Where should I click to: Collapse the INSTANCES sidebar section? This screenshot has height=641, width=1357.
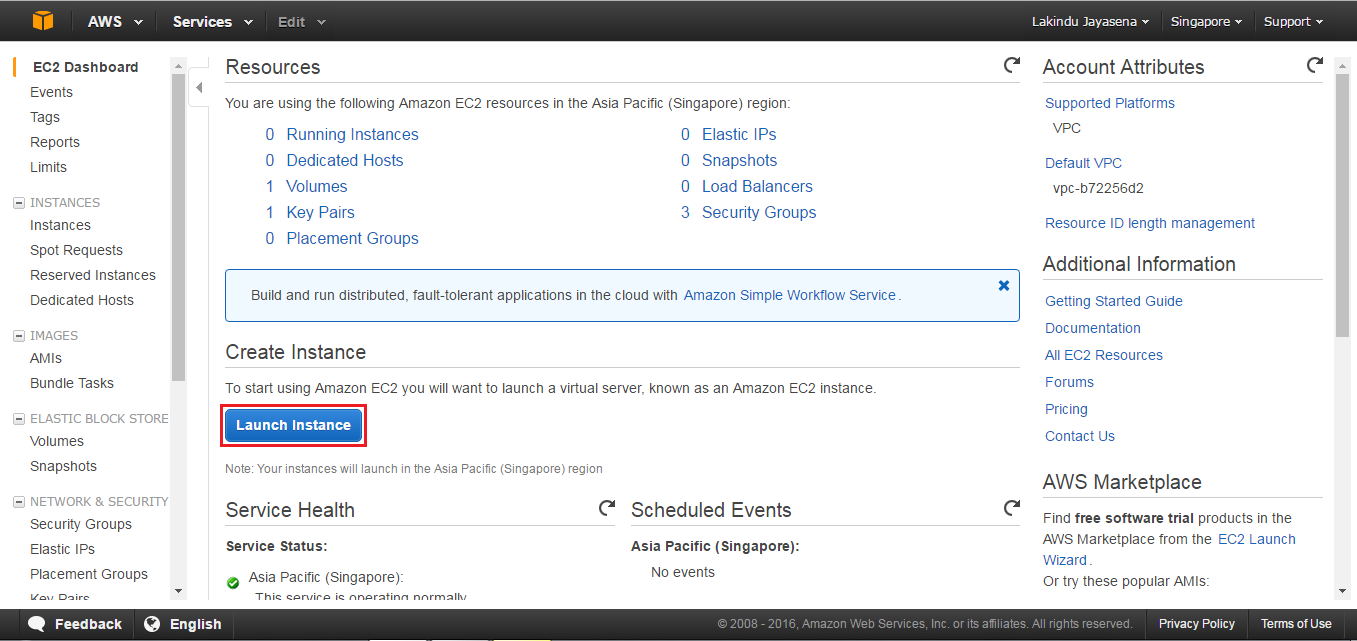[x=19, y=203]
